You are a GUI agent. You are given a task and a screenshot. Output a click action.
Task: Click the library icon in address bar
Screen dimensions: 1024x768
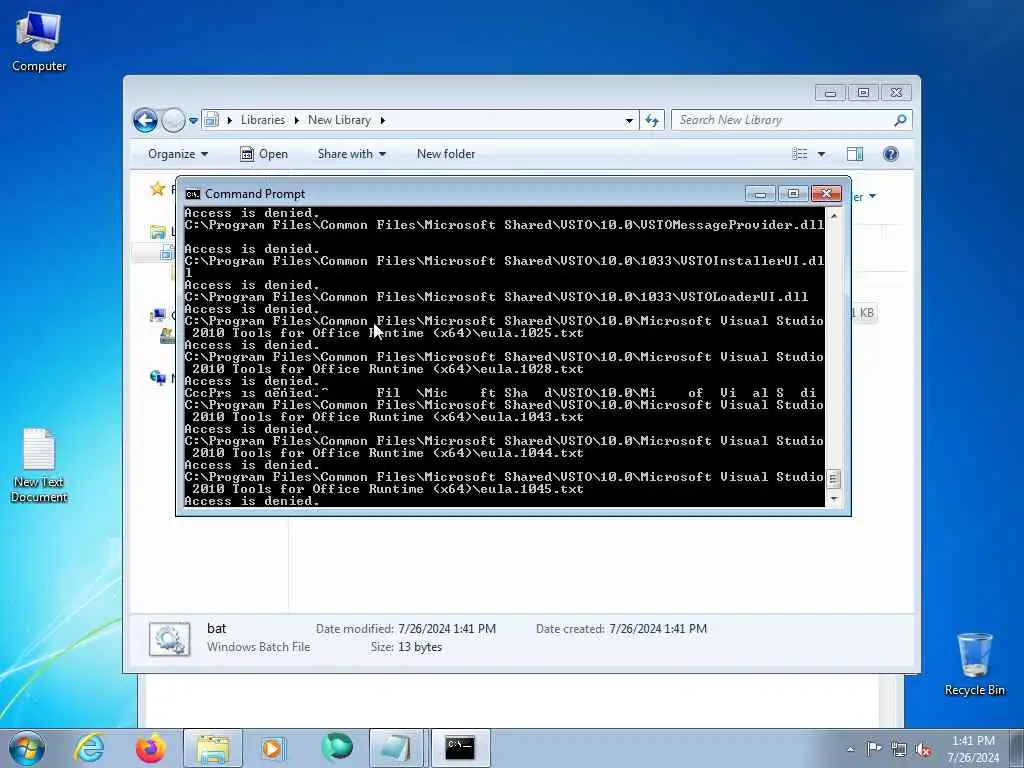click(x=211, y=120)
